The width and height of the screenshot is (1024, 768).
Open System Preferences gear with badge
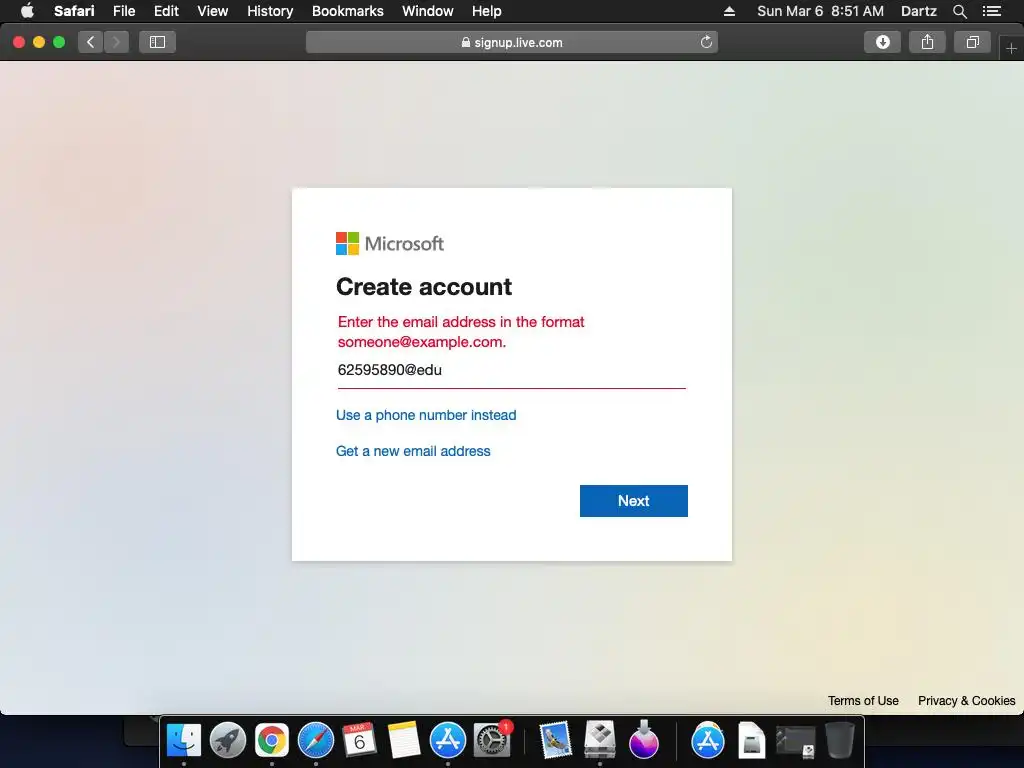(x=492, y=740)
